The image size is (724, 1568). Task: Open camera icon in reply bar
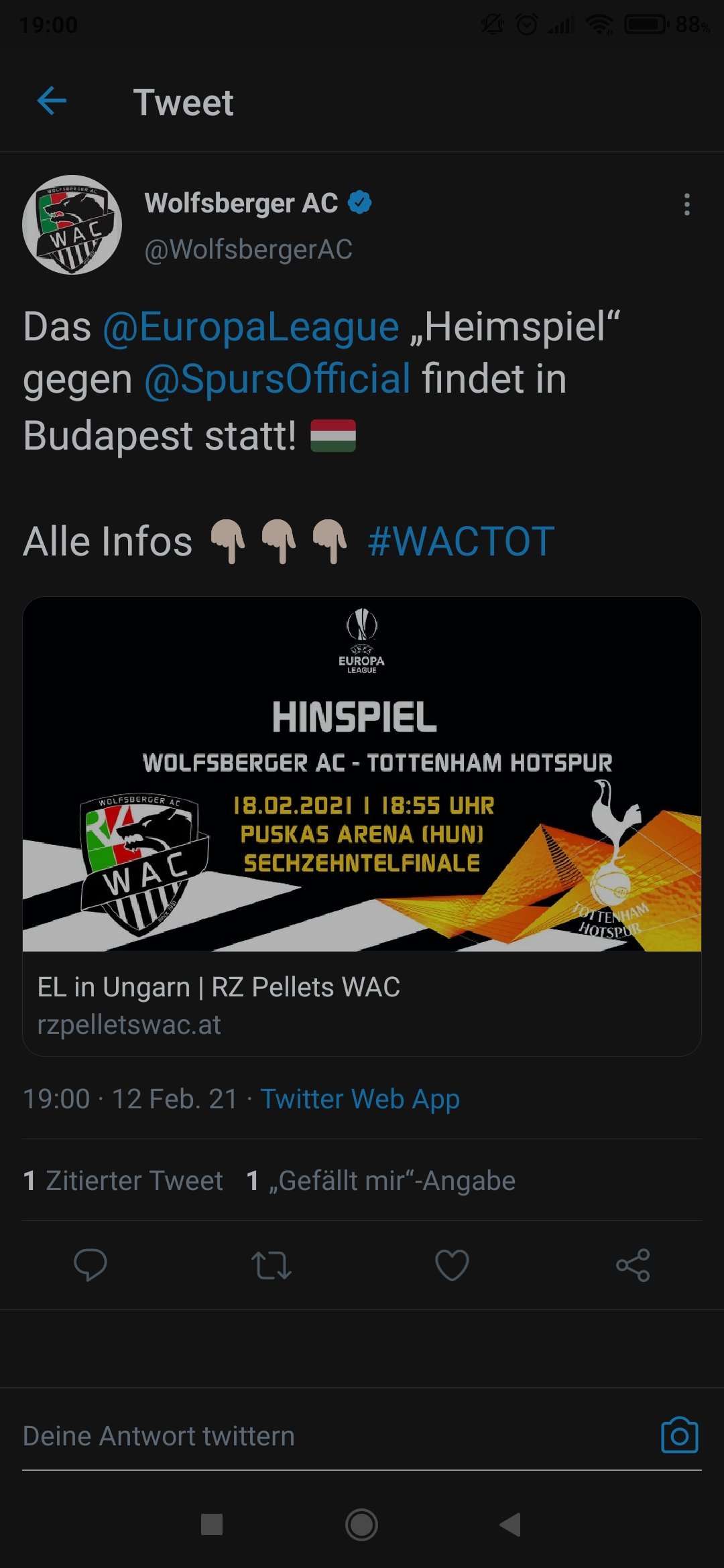point(680,1435)
